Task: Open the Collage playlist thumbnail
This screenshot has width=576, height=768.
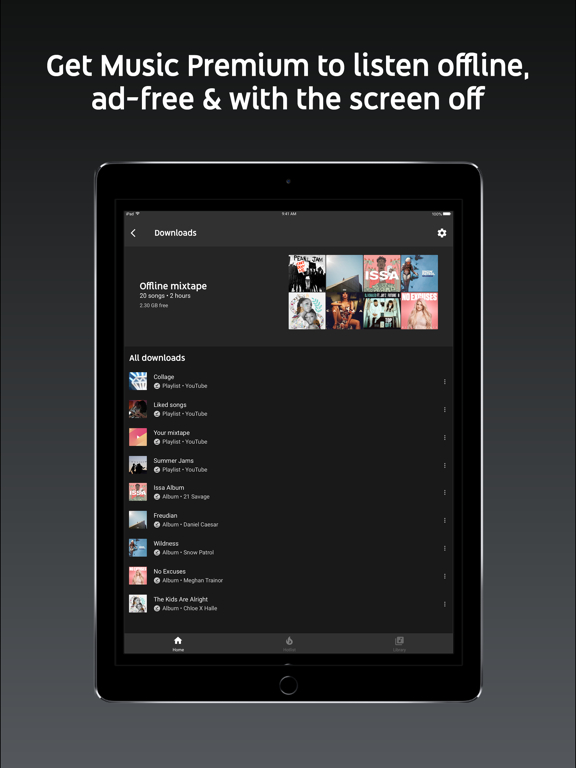Action: click(138, 381)
